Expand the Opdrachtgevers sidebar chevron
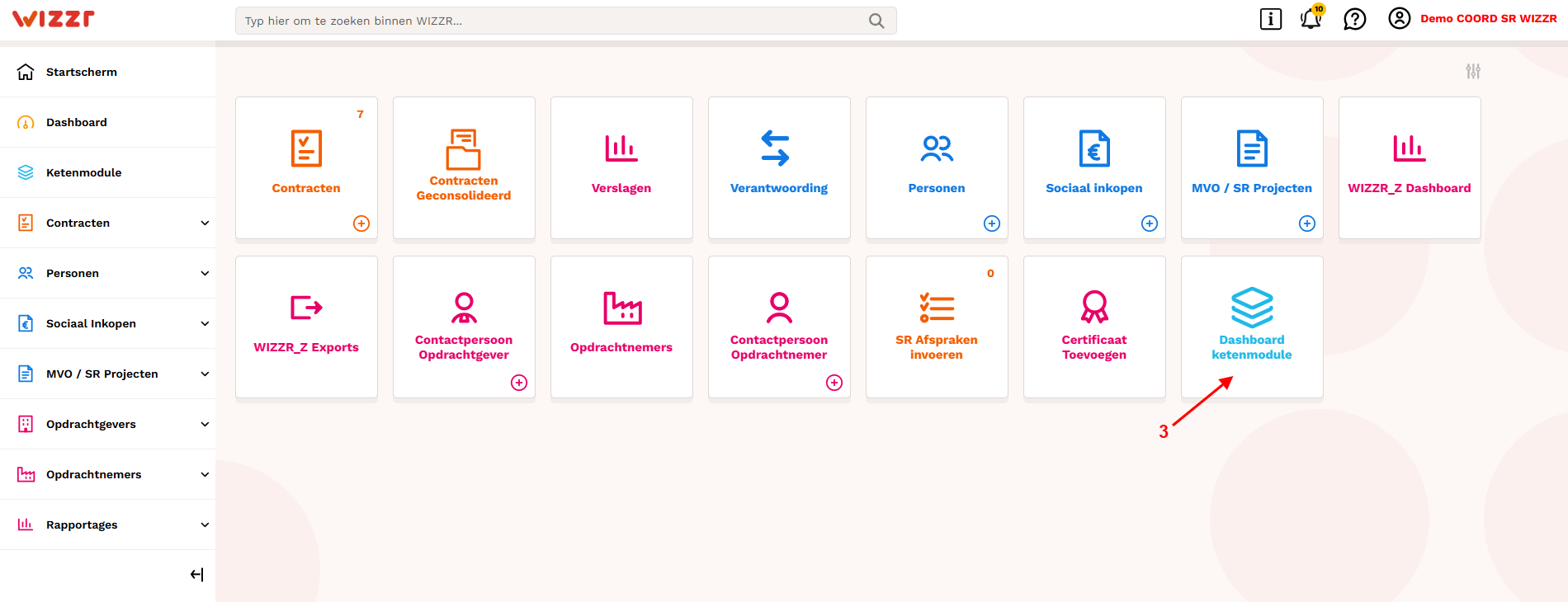 [205, 424]
